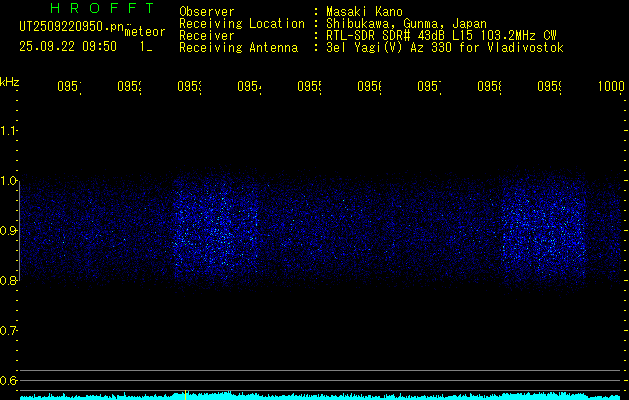Click the 1000 time axis marker

[611, 87]
